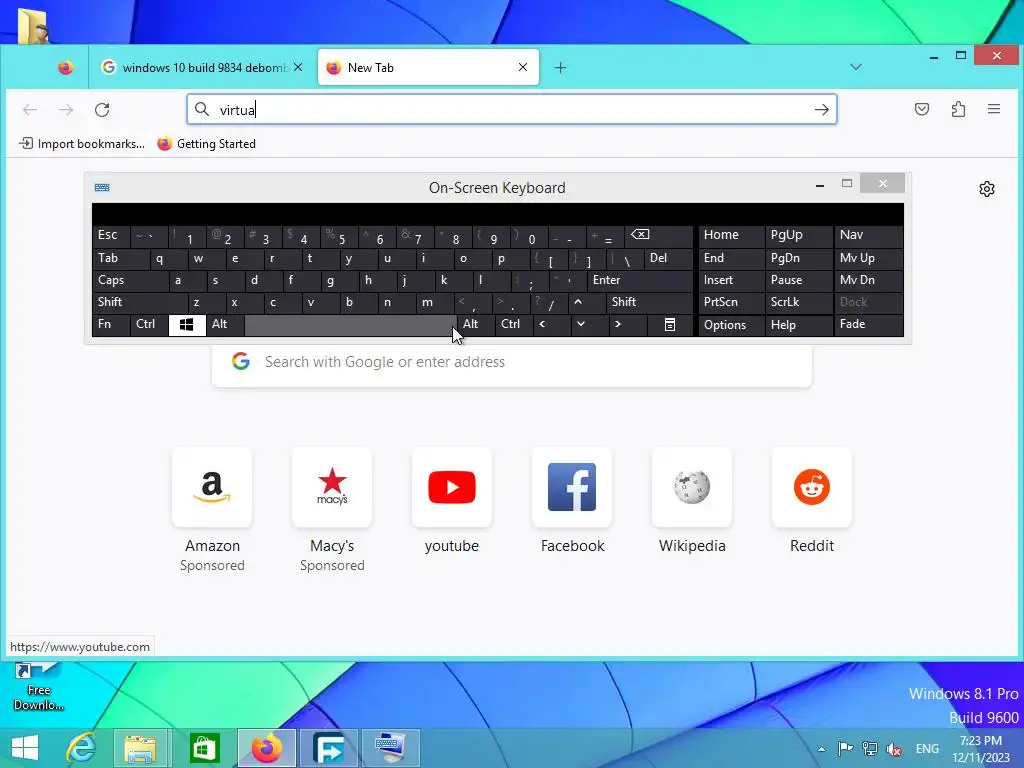
Task: Open the Windows Start button
Action: [x=25, y=748]
